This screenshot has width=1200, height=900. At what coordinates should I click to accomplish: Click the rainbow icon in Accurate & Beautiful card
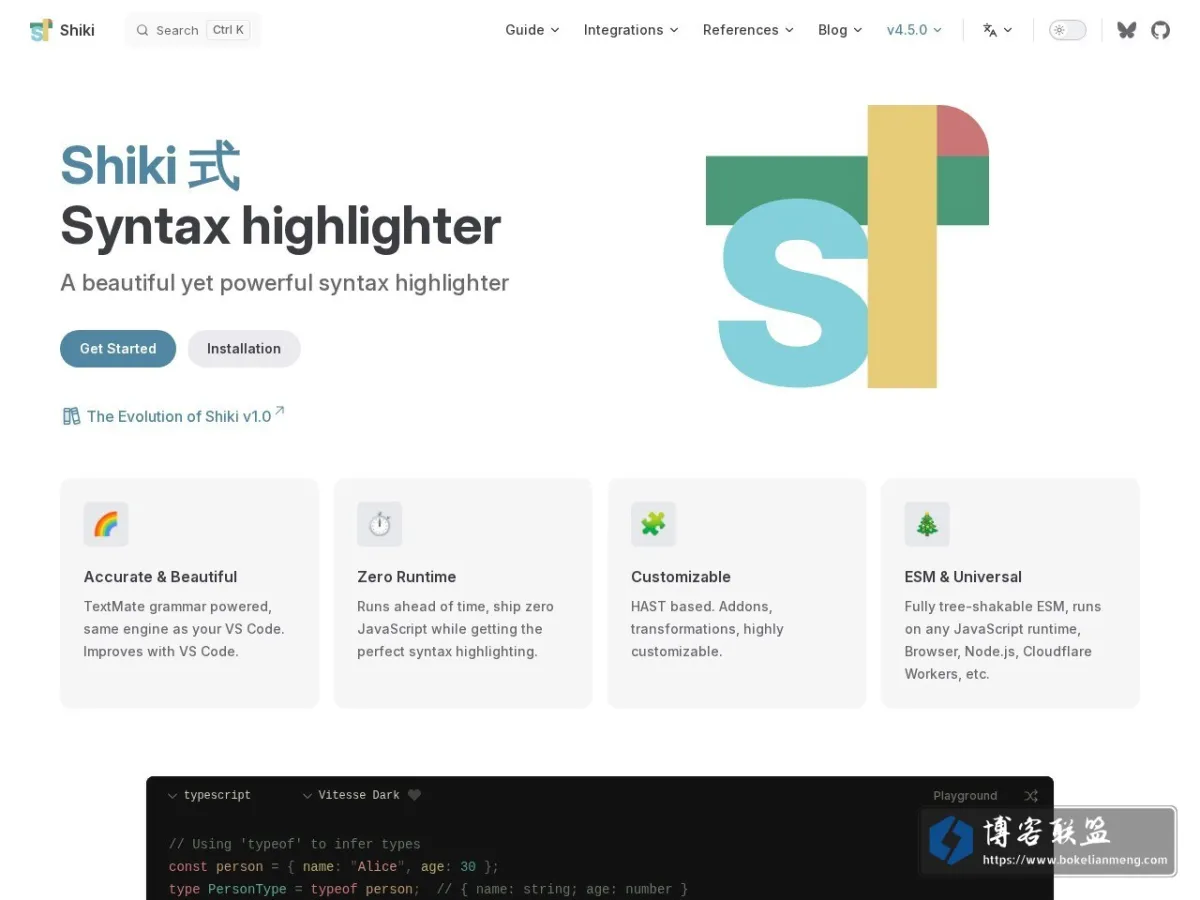tap(106, 524)
